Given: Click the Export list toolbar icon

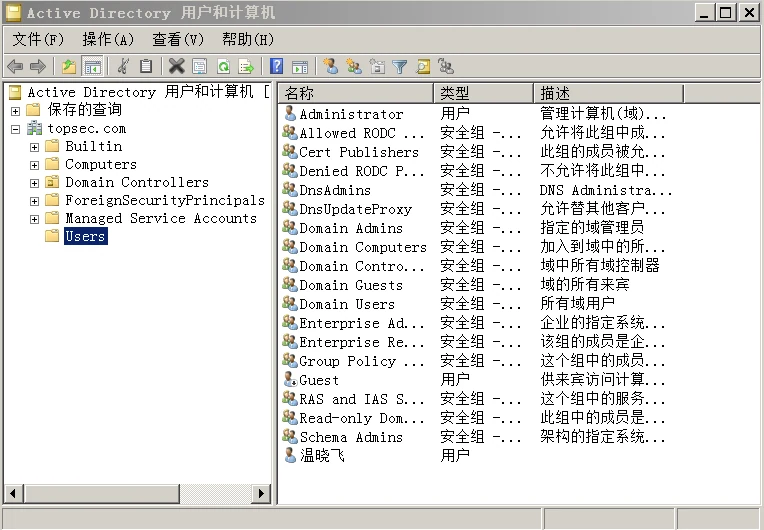Looking at the screenshot, I should click(246, 66).
